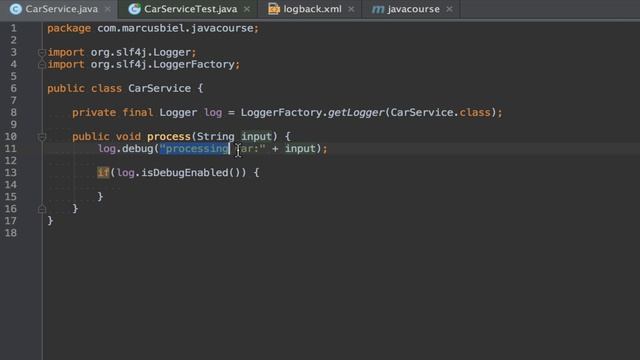
Task: Click line number 8 in the gutter
Action: point(13,113)
